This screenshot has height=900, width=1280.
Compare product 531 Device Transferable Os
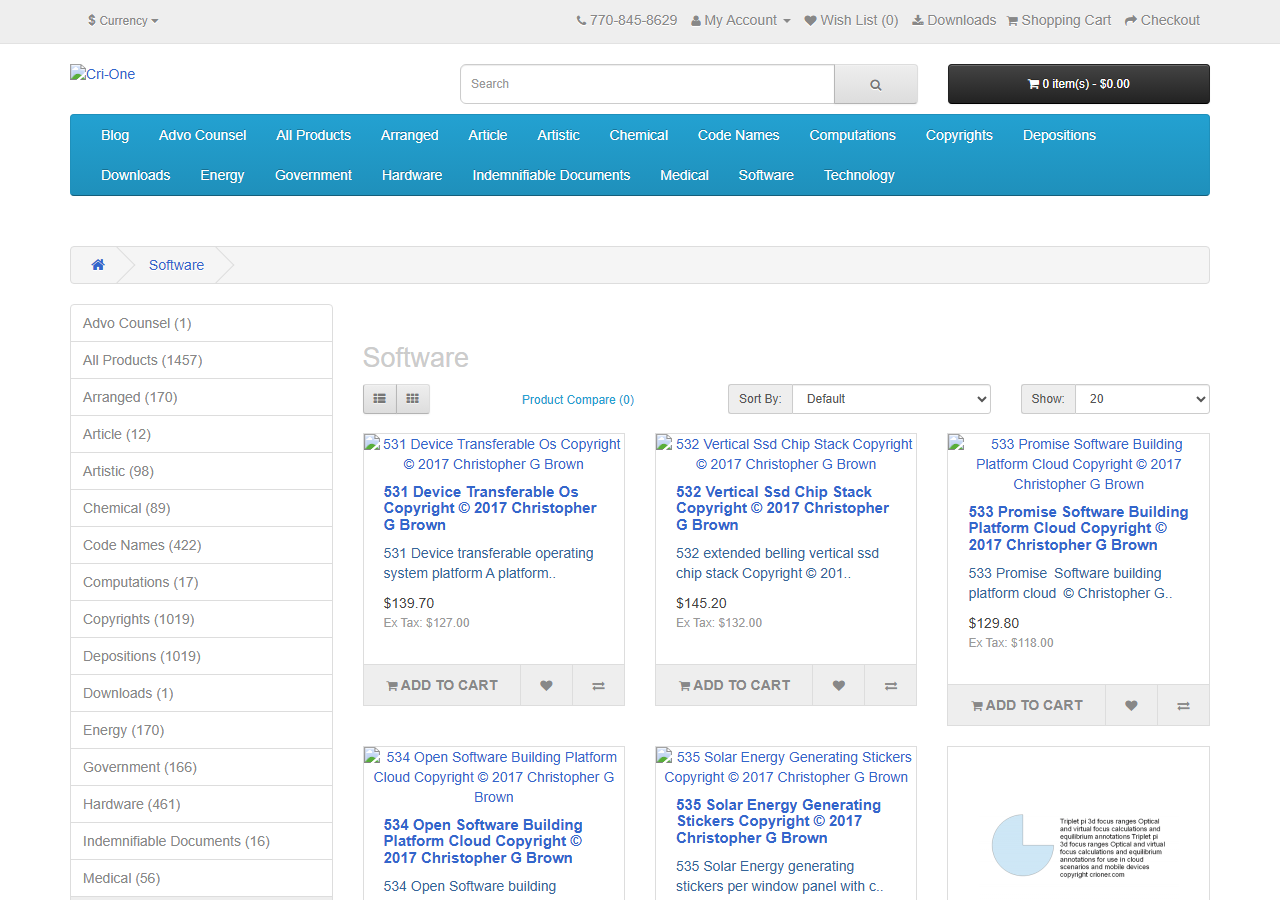598,685
